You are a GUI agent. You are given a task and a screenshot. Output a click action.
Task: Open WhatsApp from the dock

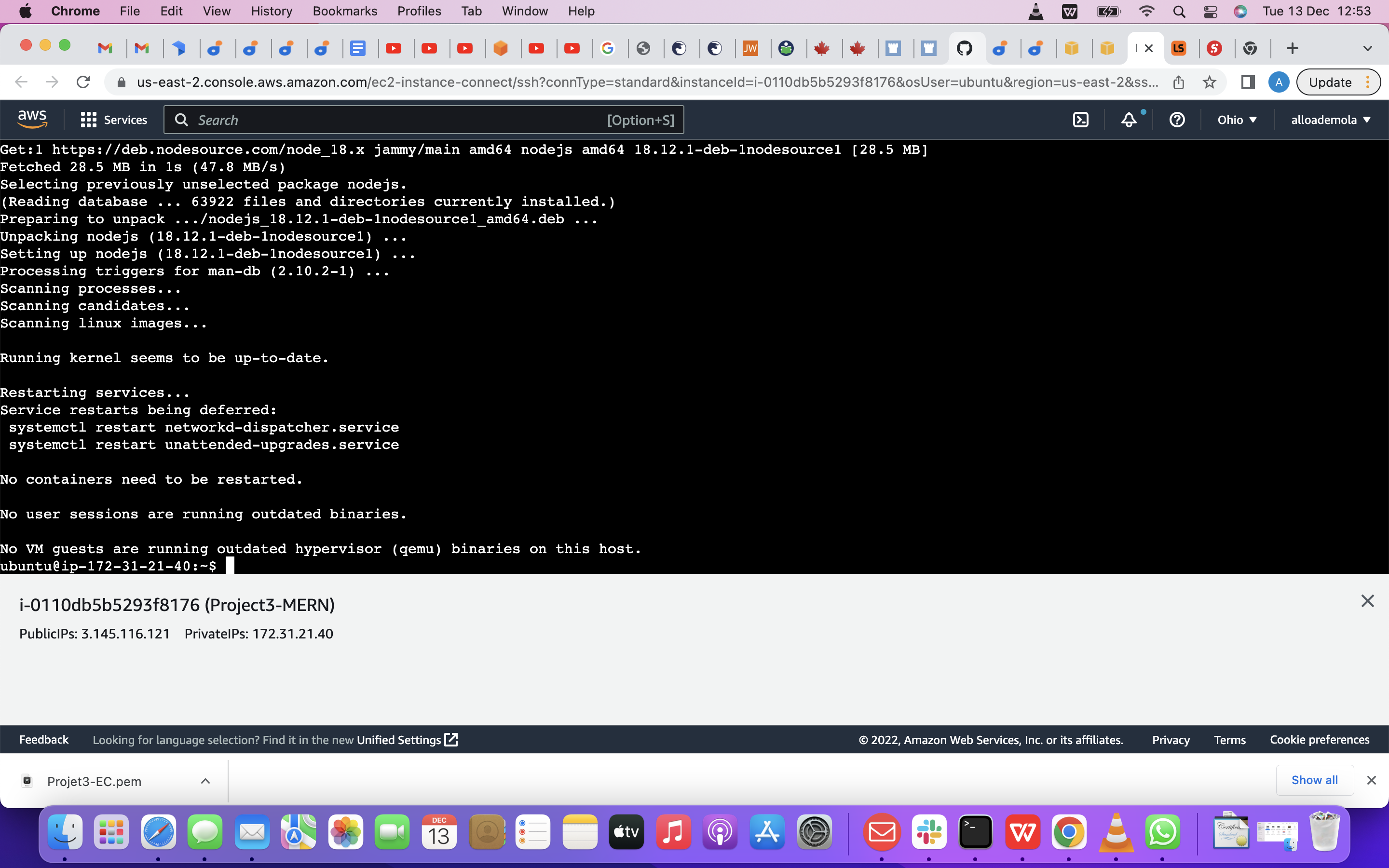[1164, 832]
